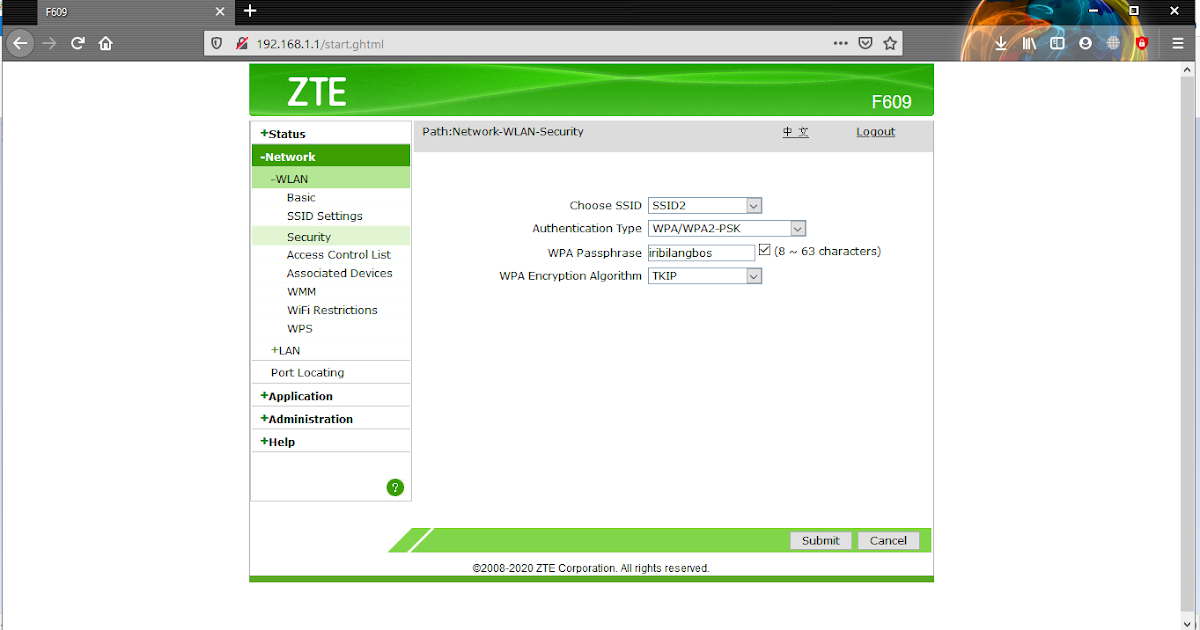Screen dimensions: 1200x630
Task: Open the WPA Encryption Algorithm dropdown
Action: click(x=705, y=276)
